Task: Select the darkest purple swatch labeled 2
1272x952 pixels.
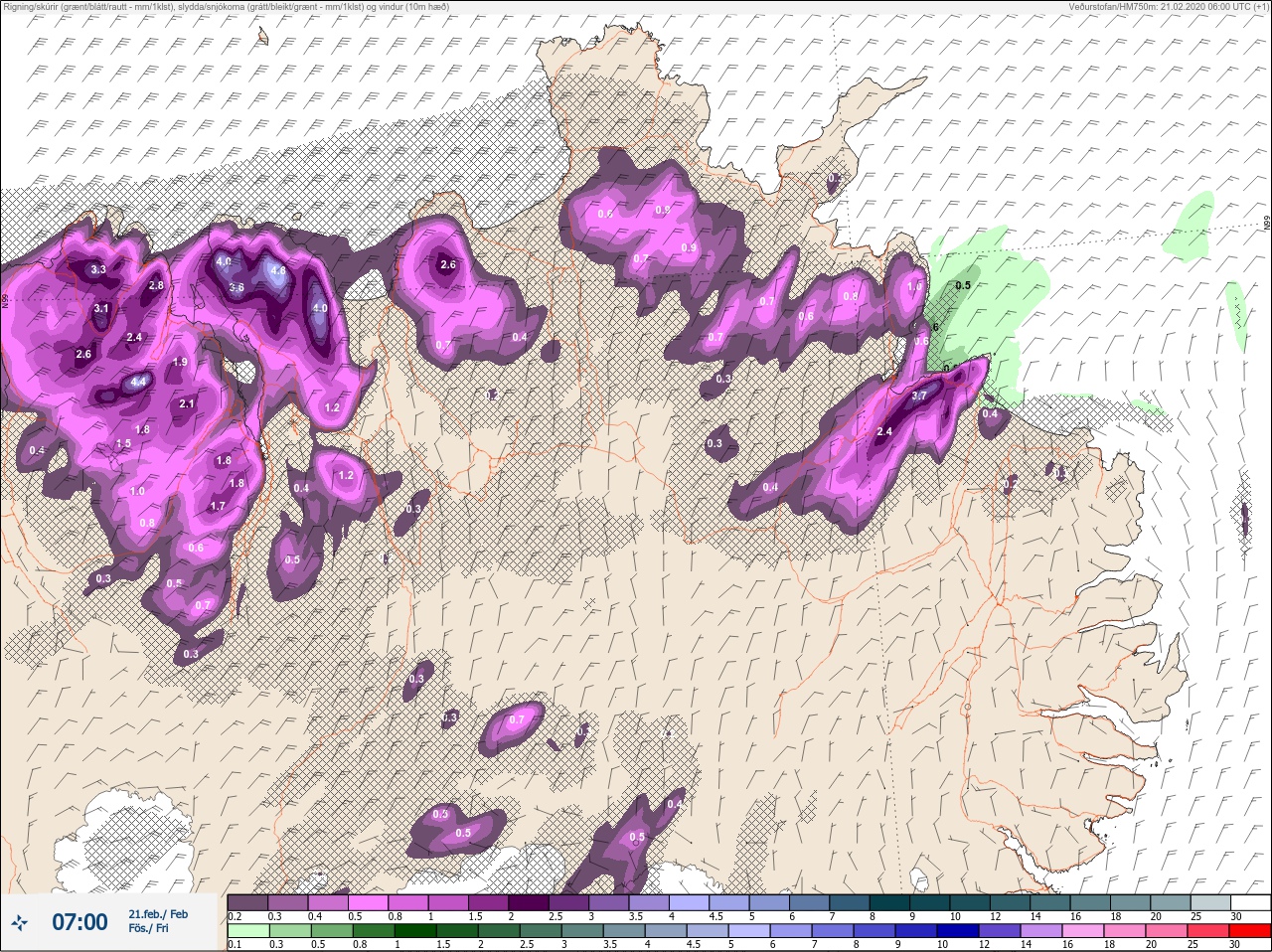Action: point(530,902)
